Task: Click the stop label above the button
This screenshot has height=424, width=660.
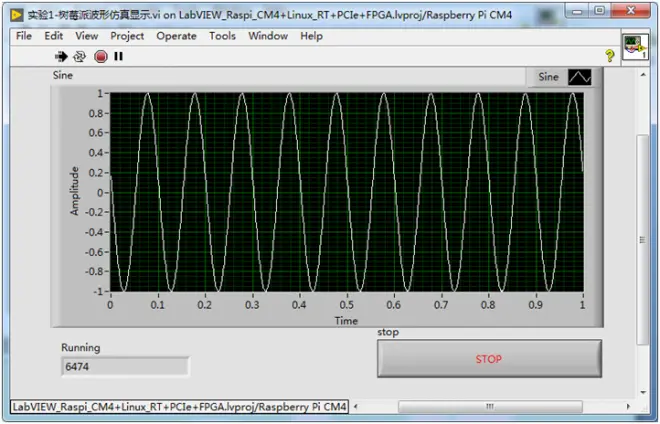Action: click(x=388, y=332)
